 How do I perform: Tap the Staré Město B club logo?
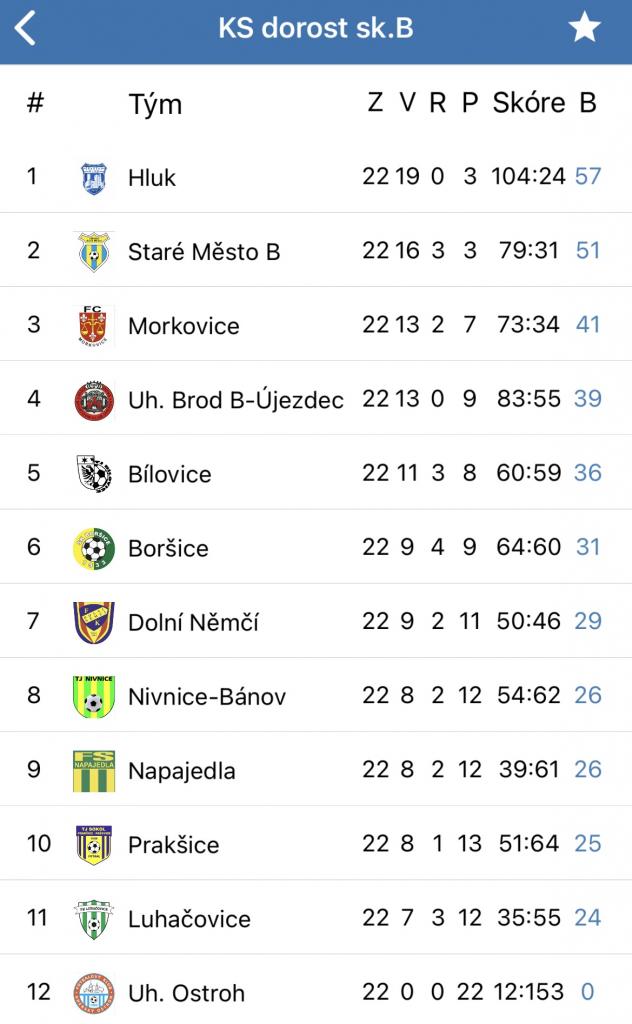[x=93, y=252]
